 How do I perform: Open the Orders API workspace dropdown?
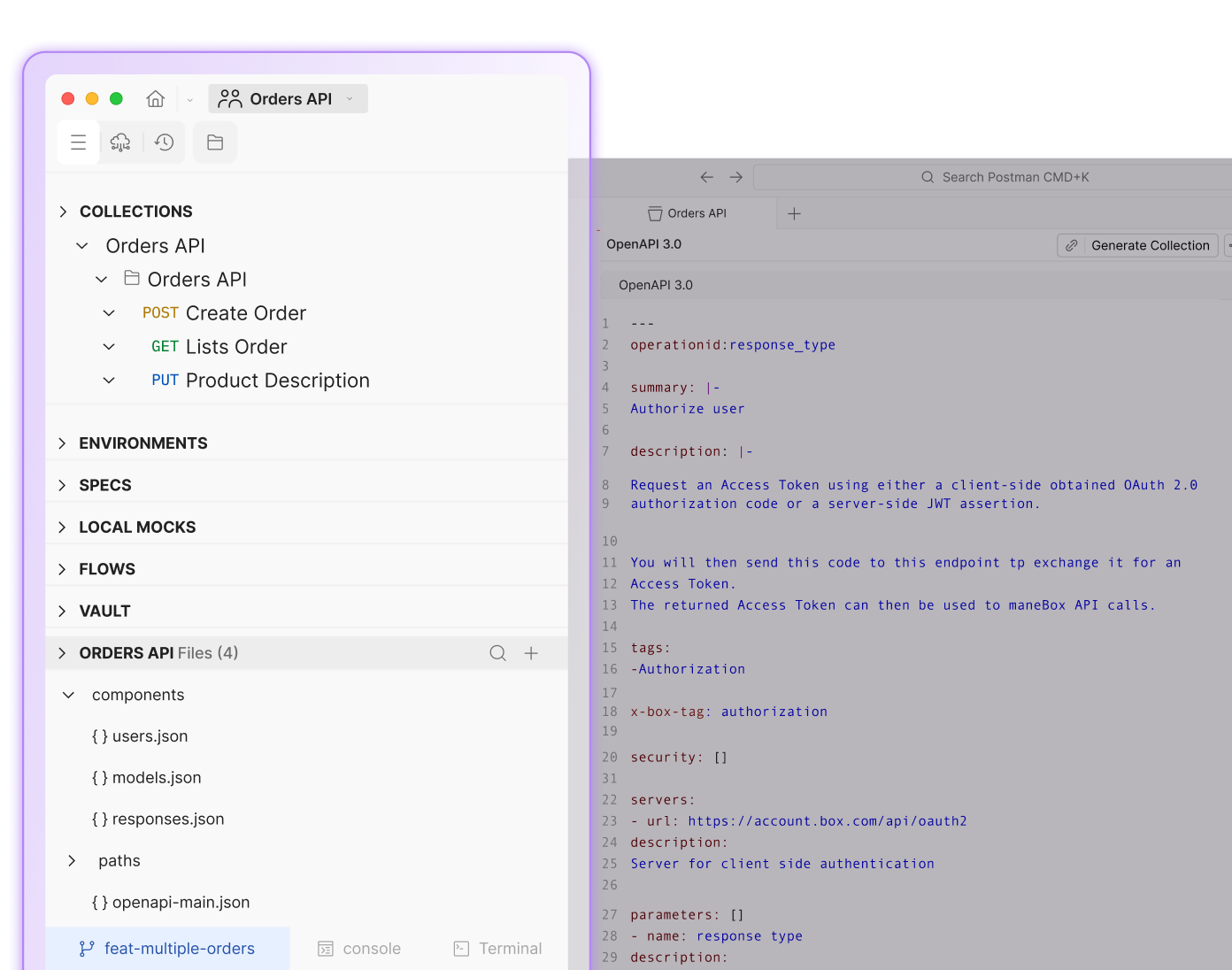click(288, 99)
